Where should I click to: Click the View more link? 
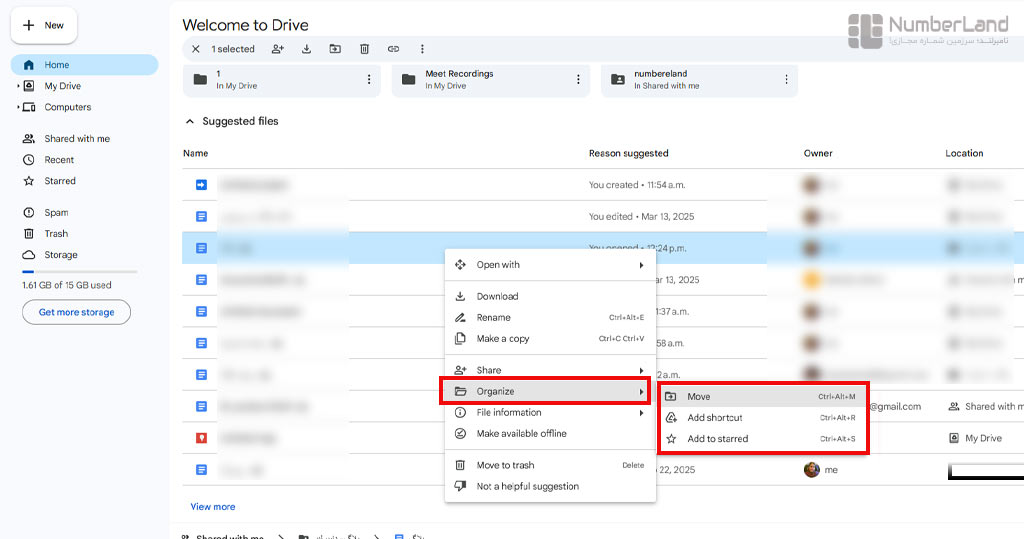pos(213,506)
